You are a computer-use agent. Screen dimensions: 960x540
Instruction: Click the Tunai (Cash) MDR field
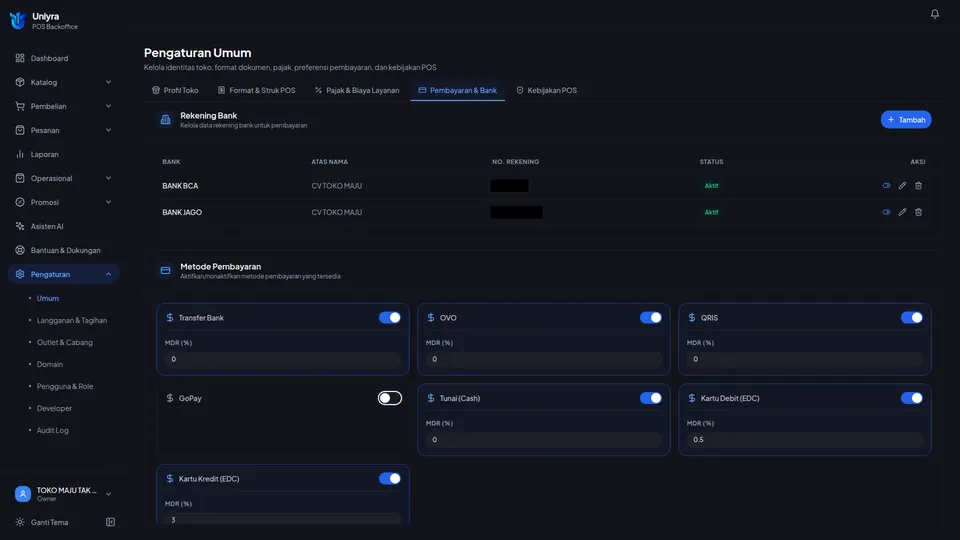pyautogui.click(x=544, y=440)
